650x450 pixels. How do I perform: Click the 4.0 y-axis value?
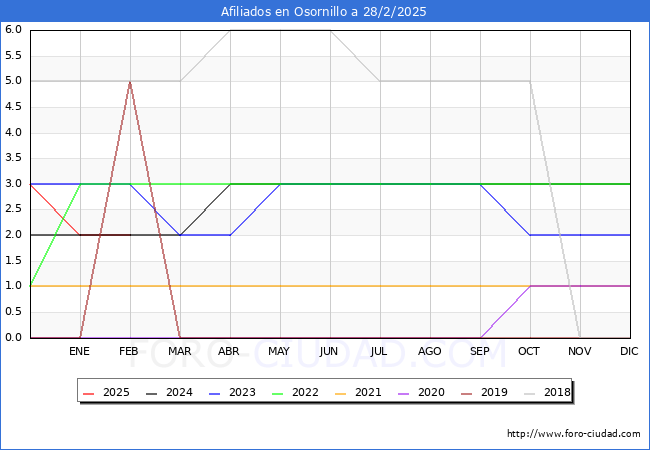click(13, 132)
